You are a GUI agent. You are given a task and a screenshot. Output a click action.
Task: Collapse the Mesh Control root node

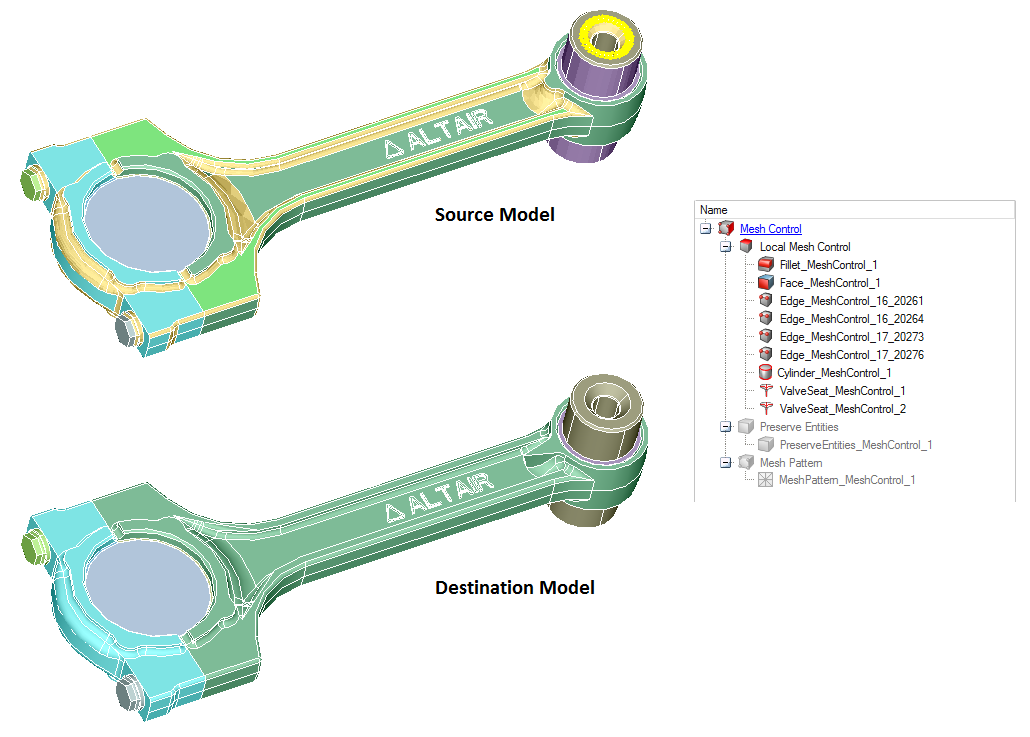click(x=707, y=229)
